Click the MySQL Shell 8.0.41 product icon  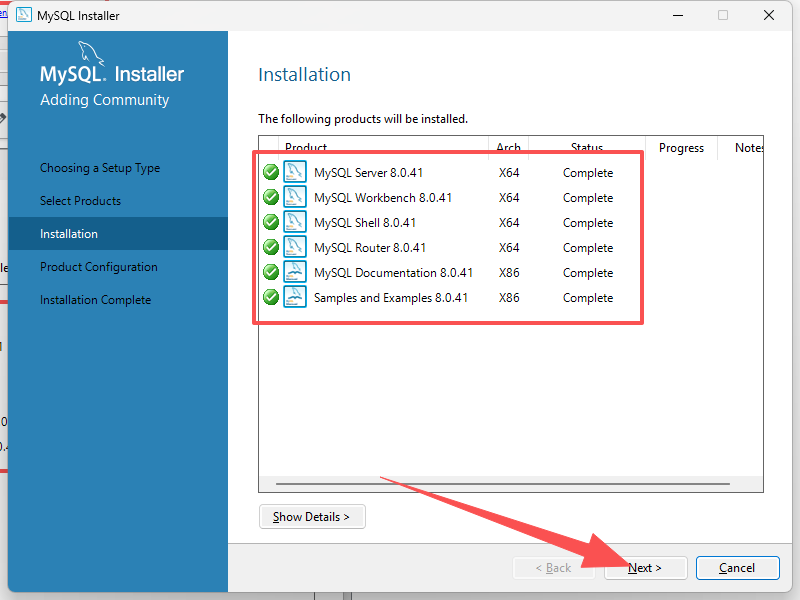[x=295, y=222]
